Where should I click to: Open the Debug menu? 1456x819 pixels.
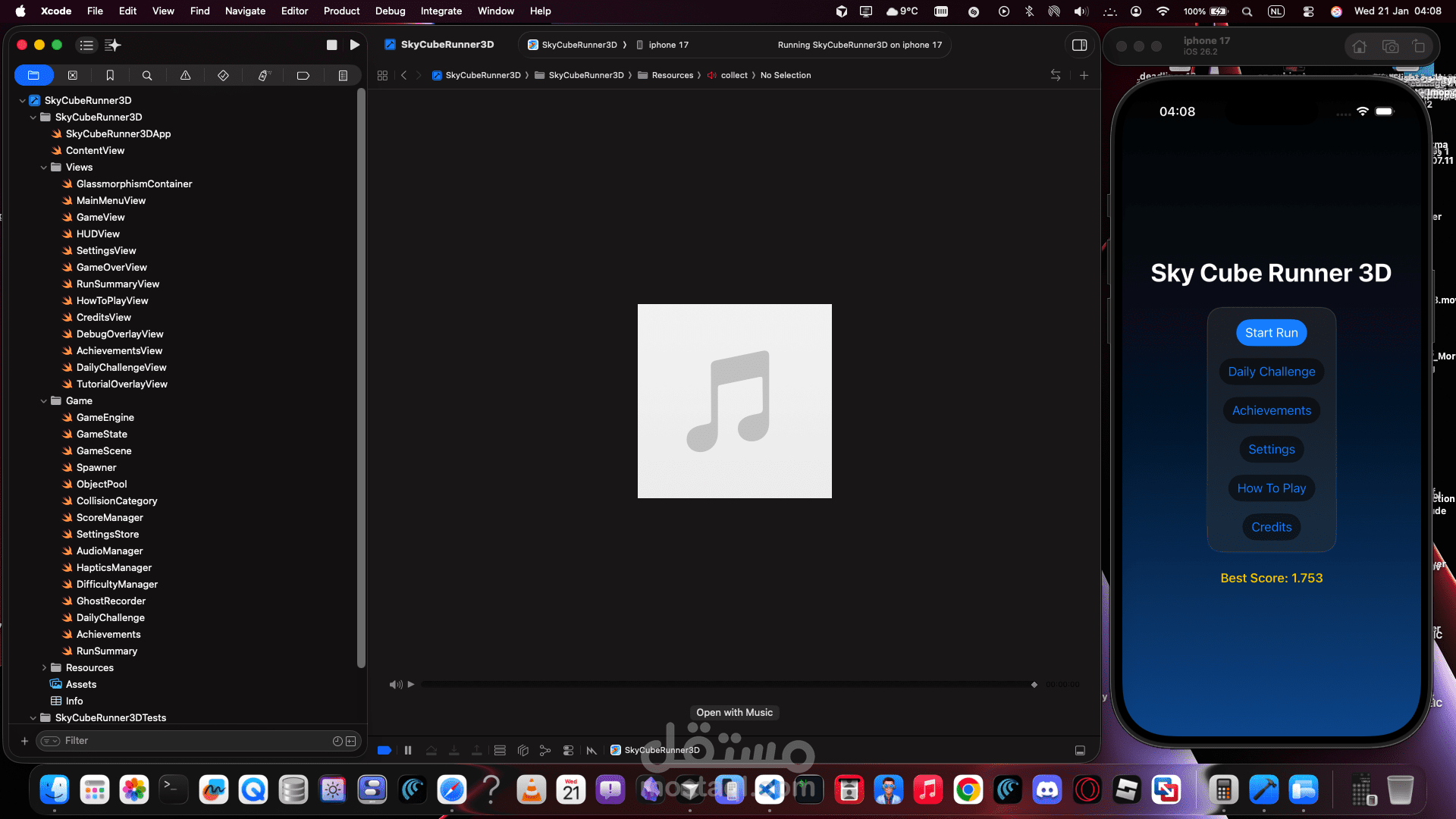point(390,11)
